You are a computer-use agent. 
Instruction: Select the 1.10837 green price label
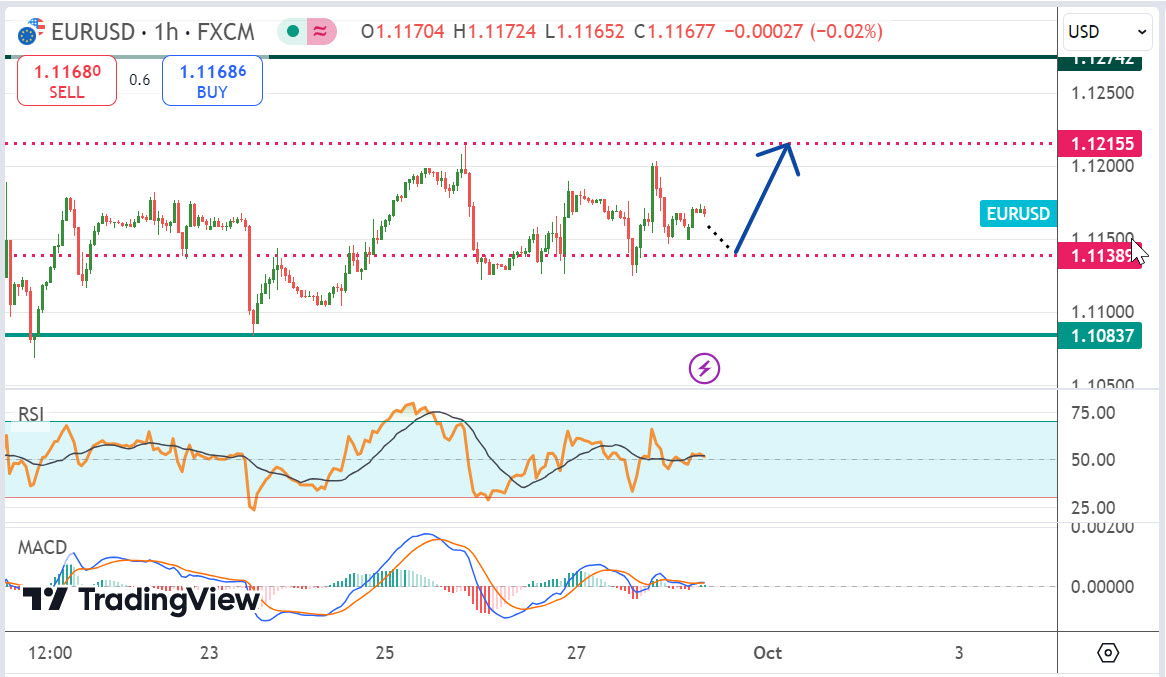(1102, 336)
